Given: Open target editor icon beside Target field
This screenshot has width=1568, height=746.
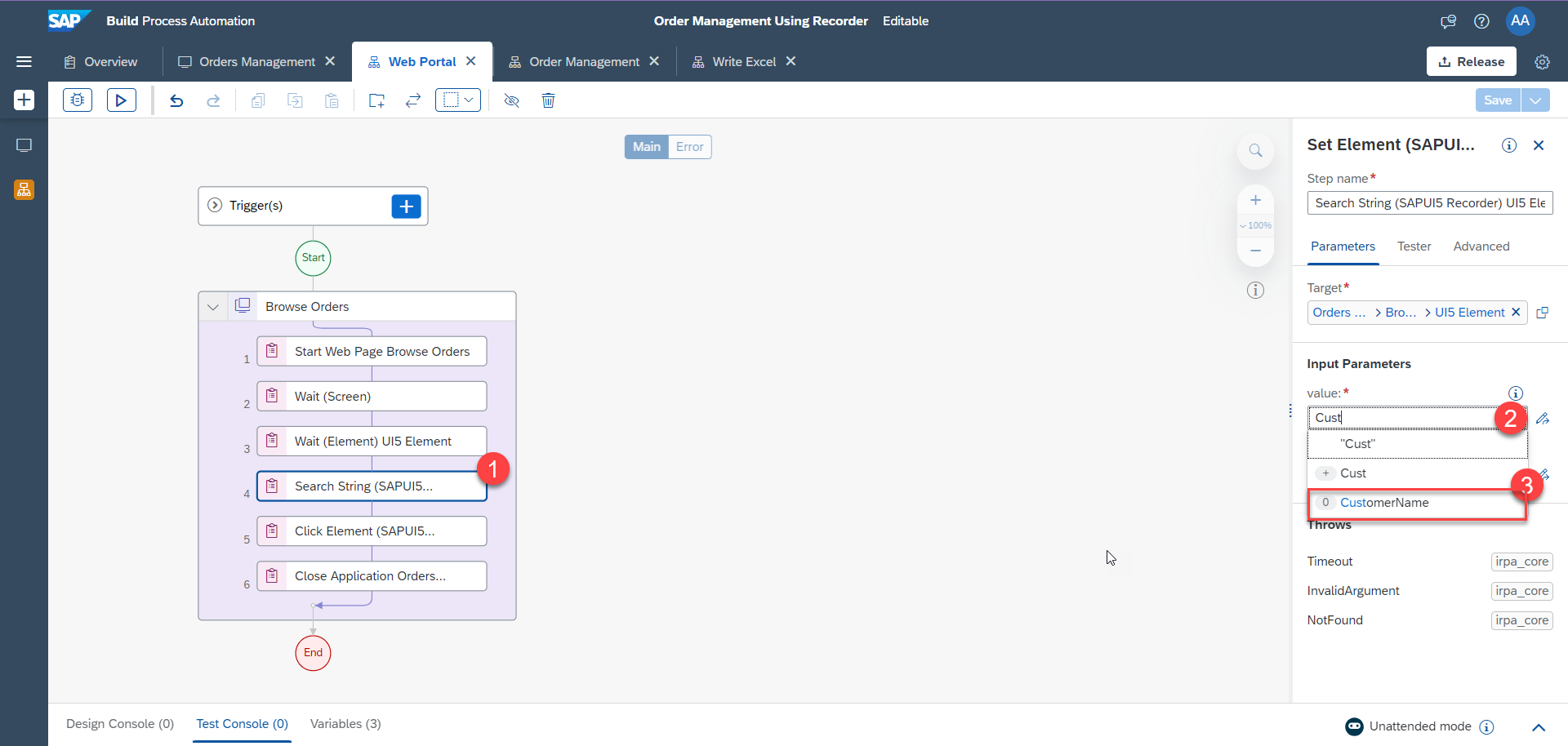Looking at the screenshot, I should pos(1543,313).
